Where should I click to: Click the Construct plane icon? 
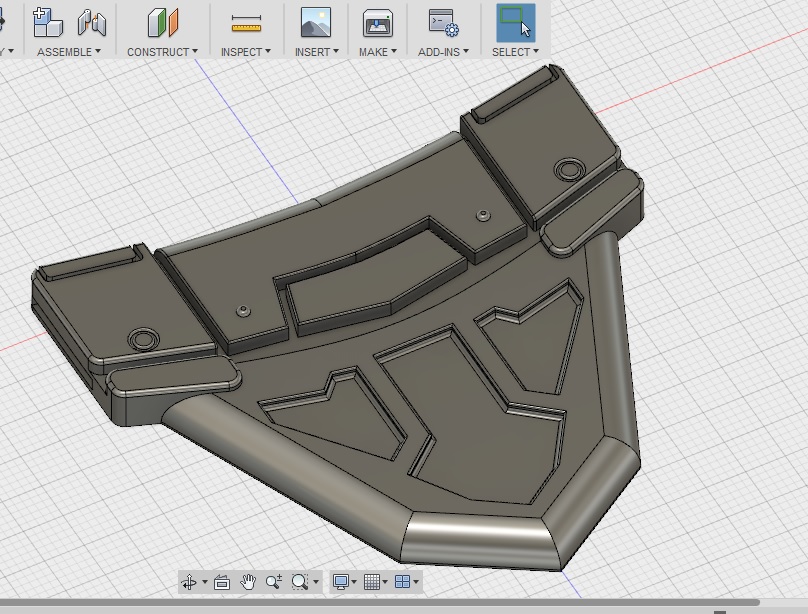[x=162, y=23]
